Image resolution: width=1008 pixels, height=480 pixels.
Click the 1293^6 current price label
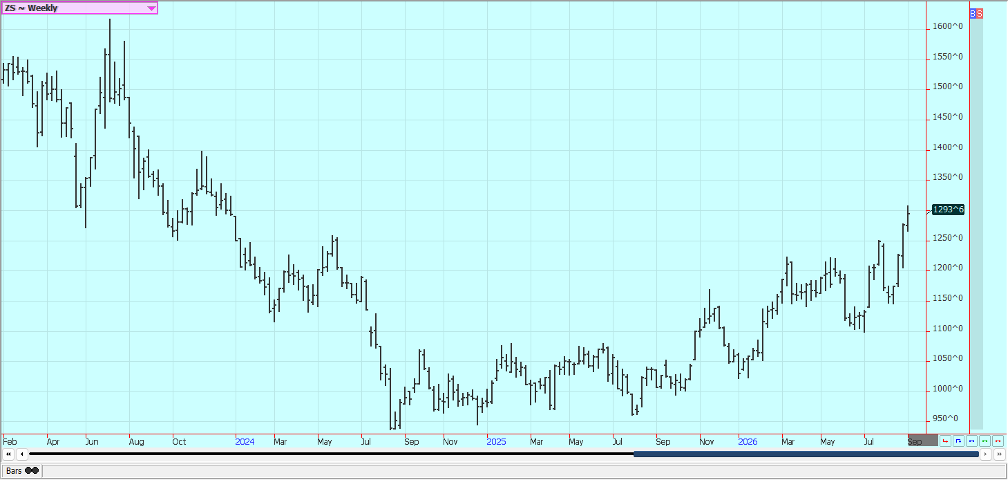948,210
